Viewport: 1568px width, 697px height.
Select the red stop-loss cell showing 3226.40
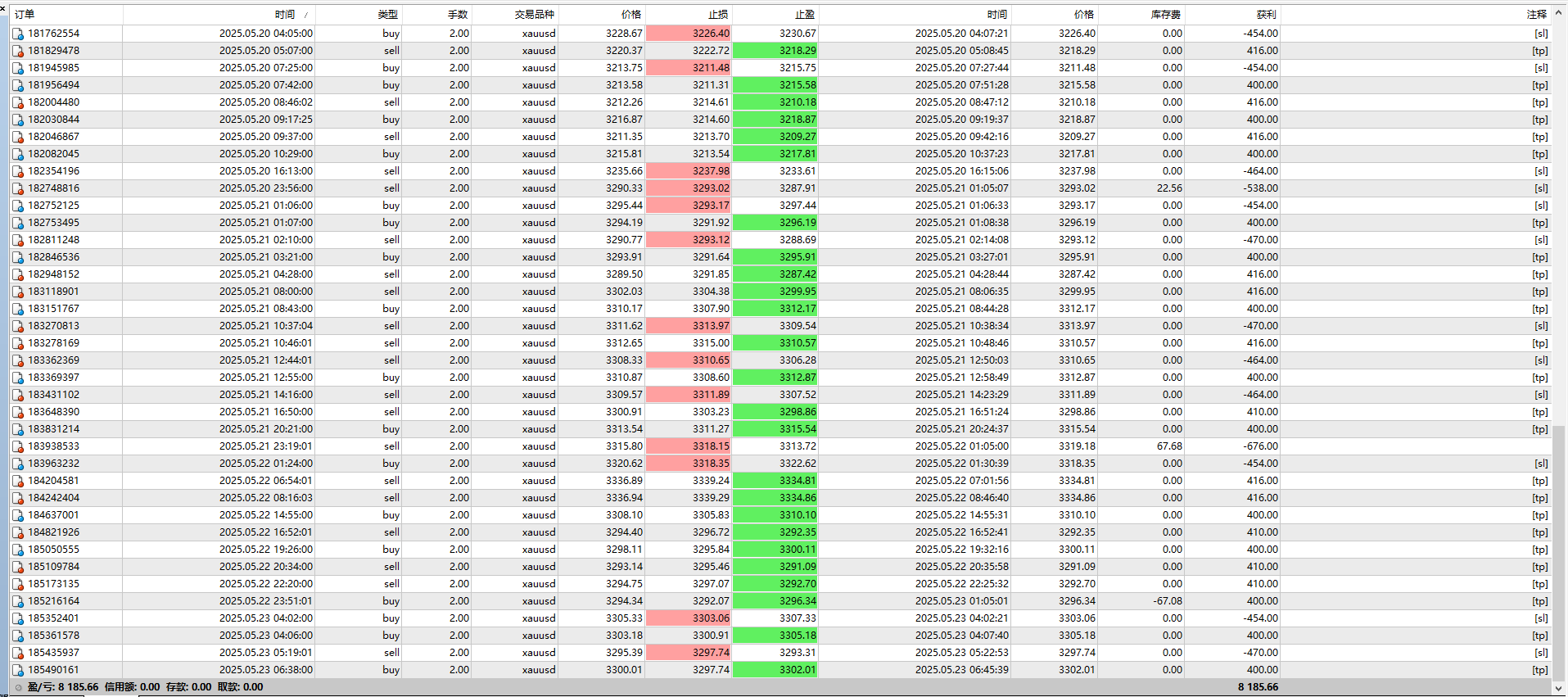pos(689,34)
